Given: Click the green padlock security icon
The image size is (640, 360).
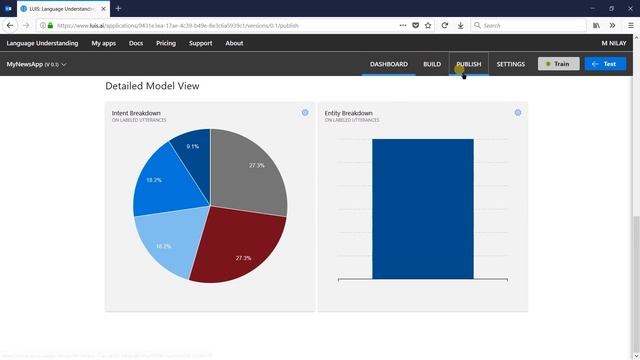Looking at the screenshot, I should 50,25.
